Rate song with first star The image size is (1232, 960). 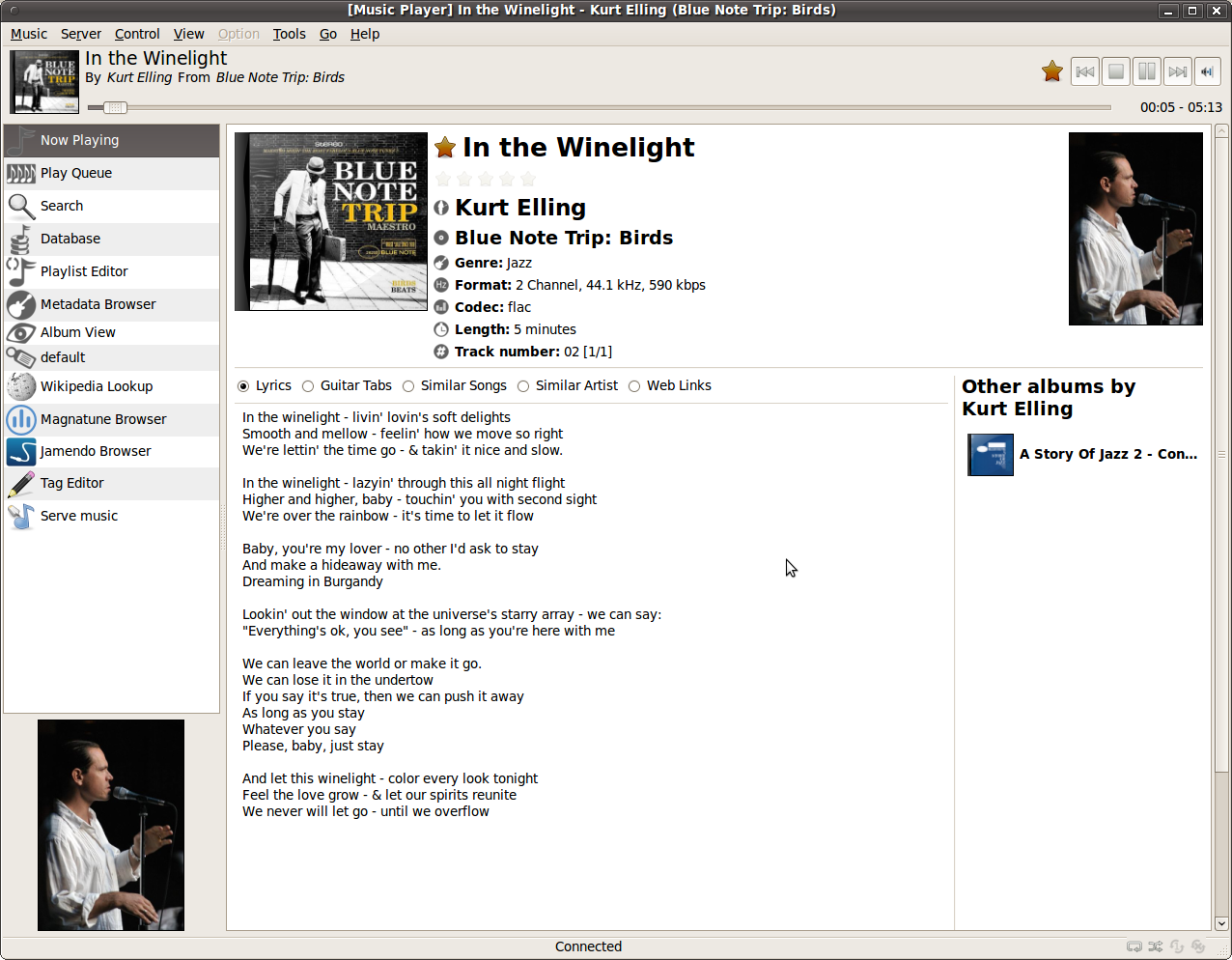[x=443, y=179]
